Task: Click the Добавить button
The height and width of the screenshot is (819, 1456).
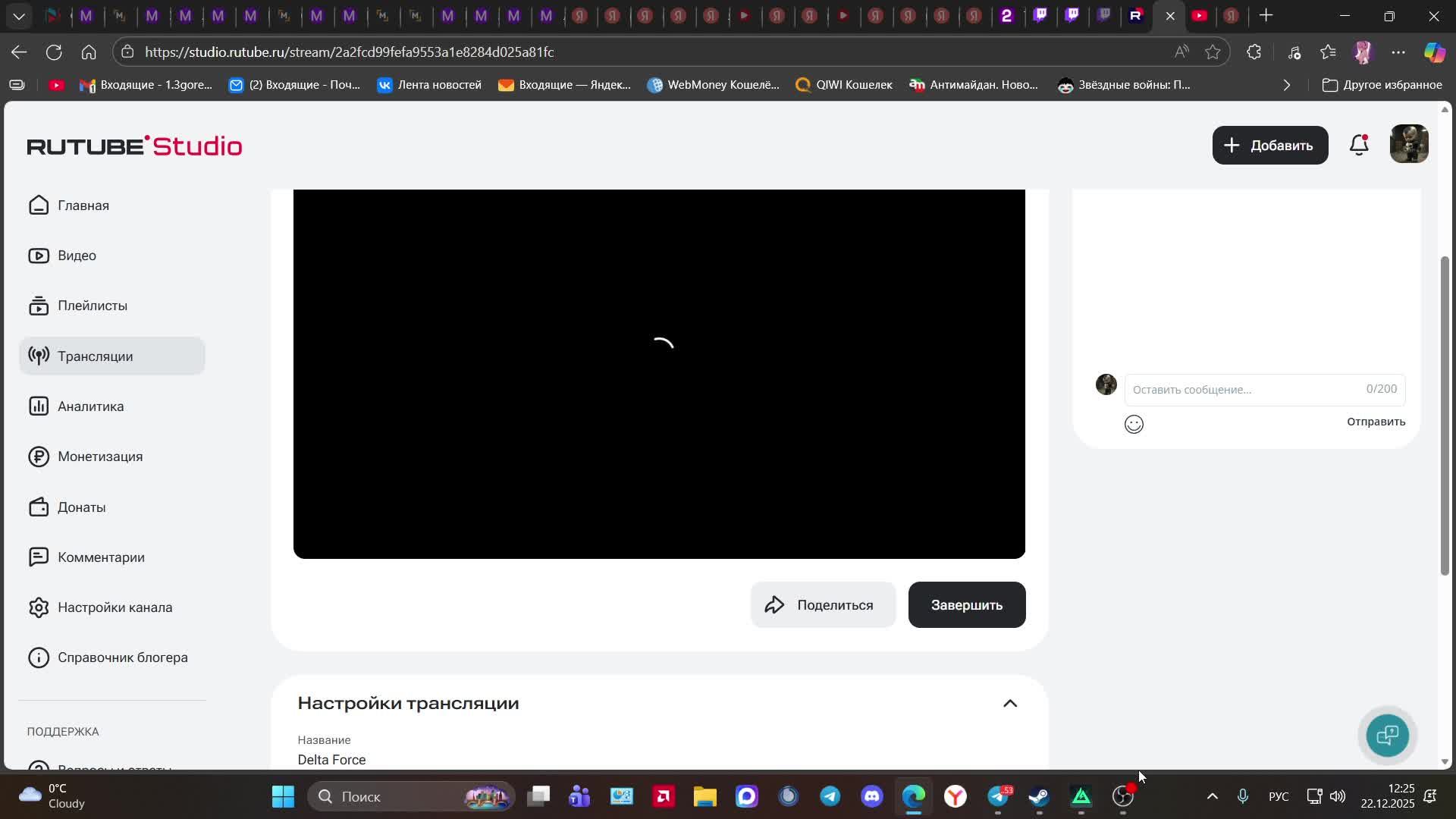Action: 1270,146
